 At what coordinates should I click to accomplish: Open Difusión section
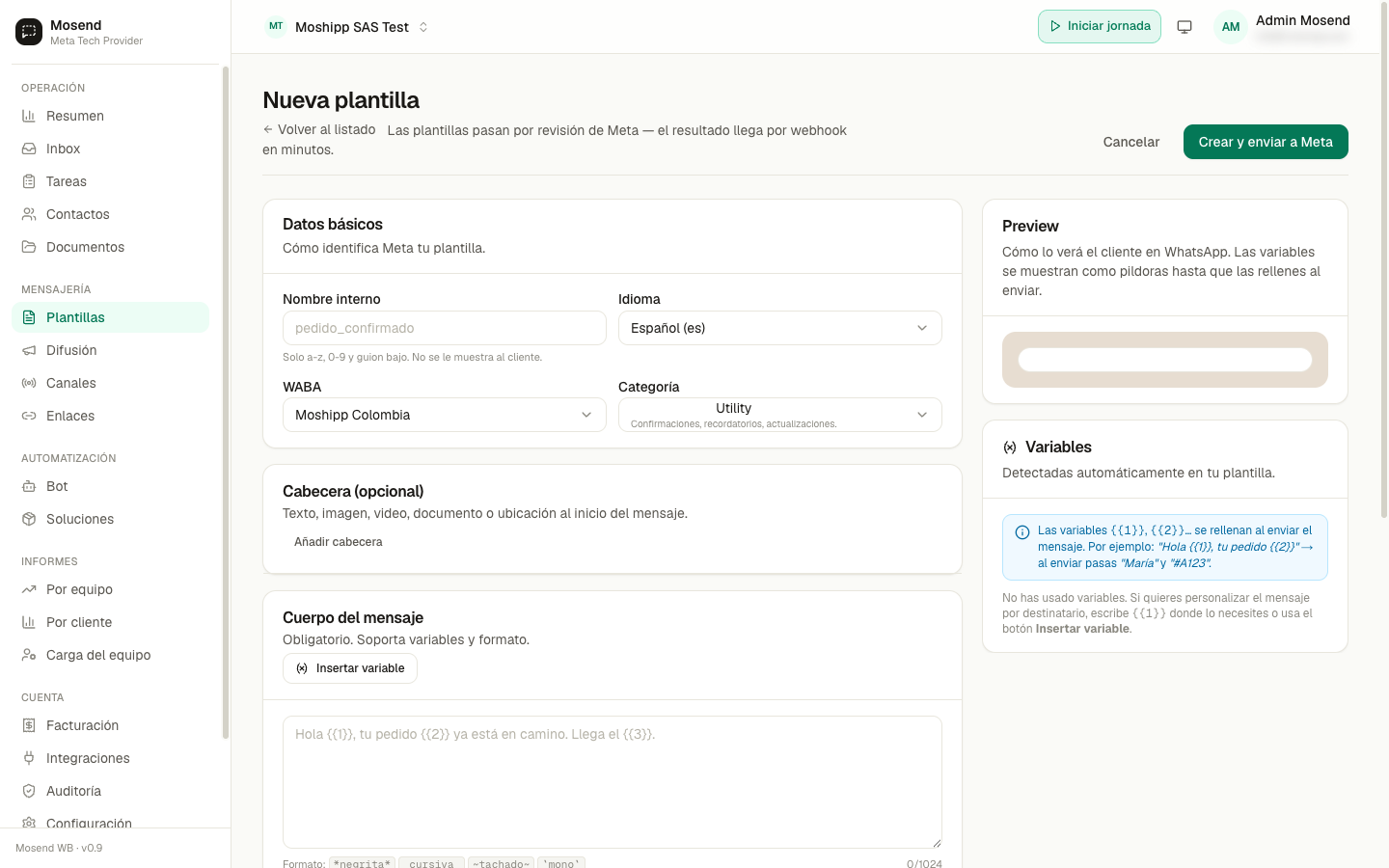(x=110, y=350)
